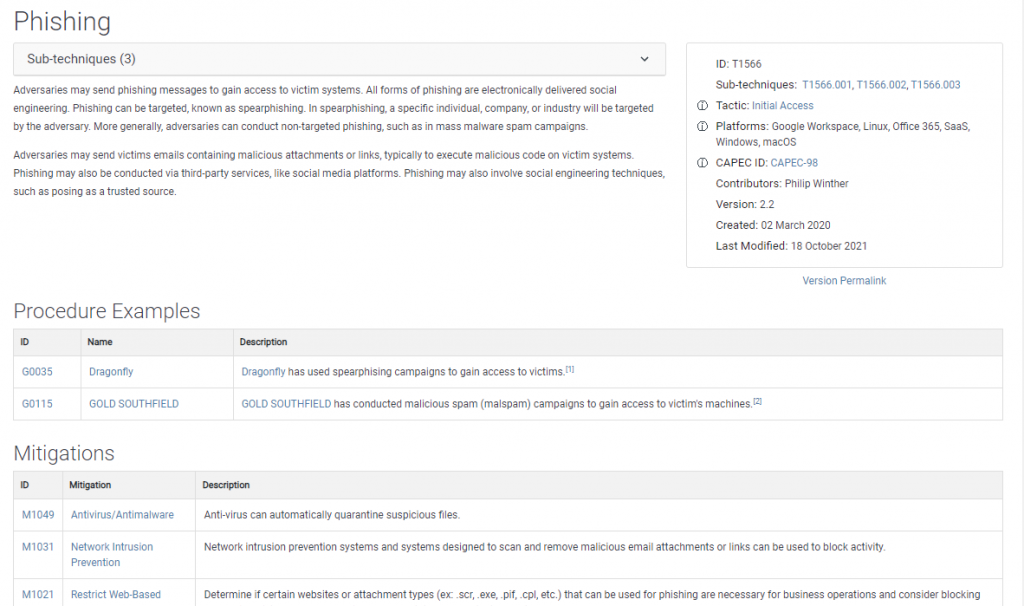Open the CAPEC-98 link

click(x=794, y=163)
